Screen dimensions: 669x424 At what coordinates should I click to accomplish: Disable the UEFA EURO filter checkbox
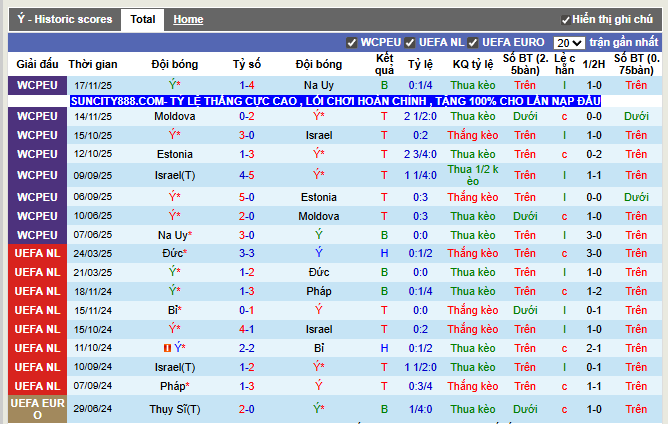pyautogui.click(x=473, y=43)
